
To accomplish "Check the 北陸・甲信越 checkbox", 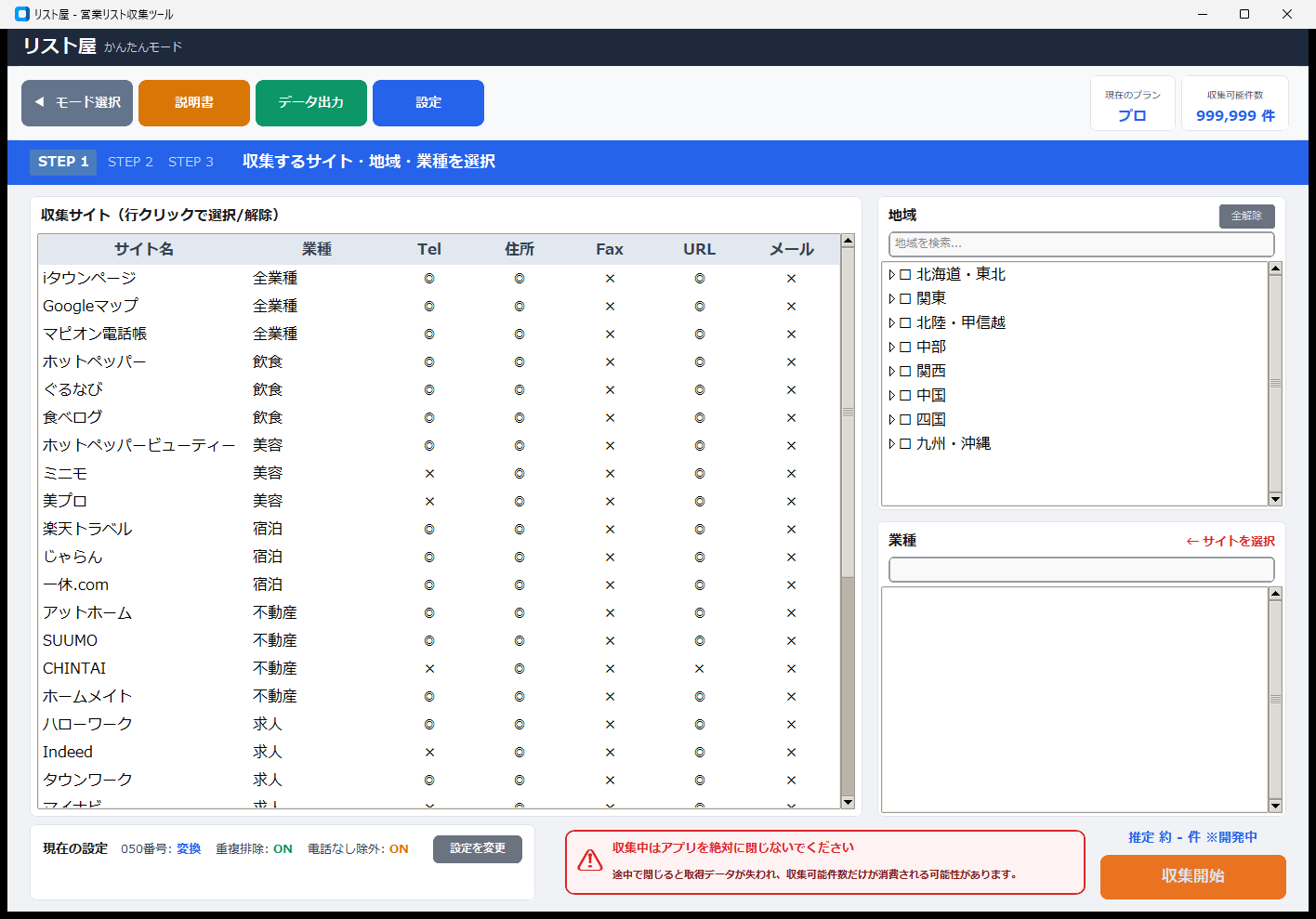I will click(x=905, y=323).
